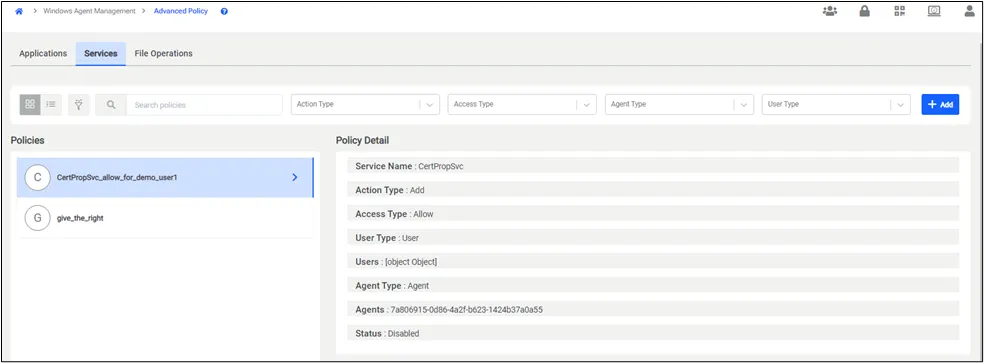Click the search magnifier icon

click(111, 105)
